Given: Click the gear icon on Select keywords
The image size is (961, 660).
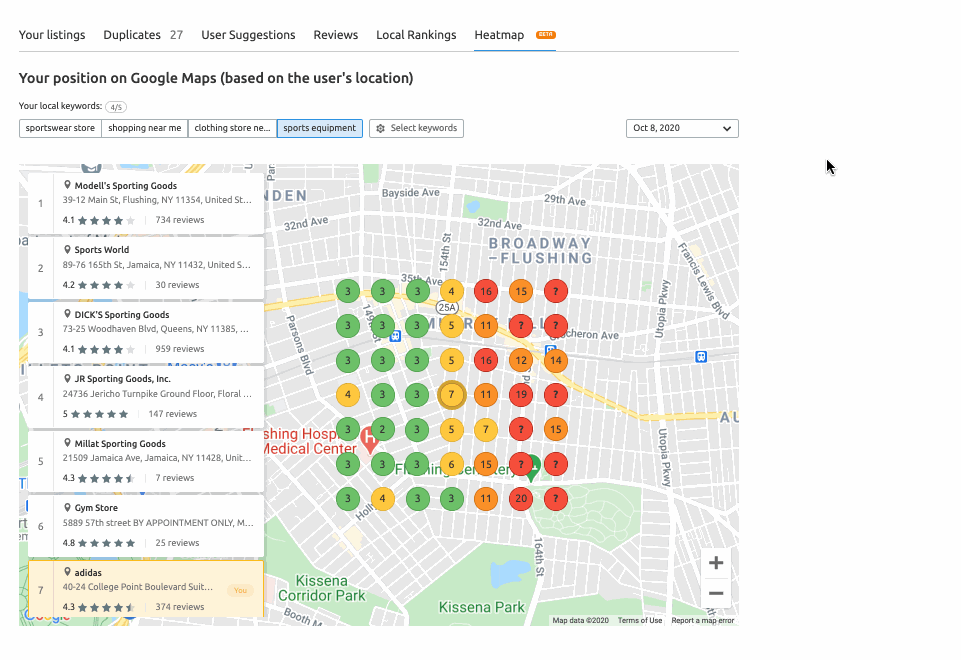Looking at the screenshot, I should (380, 128).
